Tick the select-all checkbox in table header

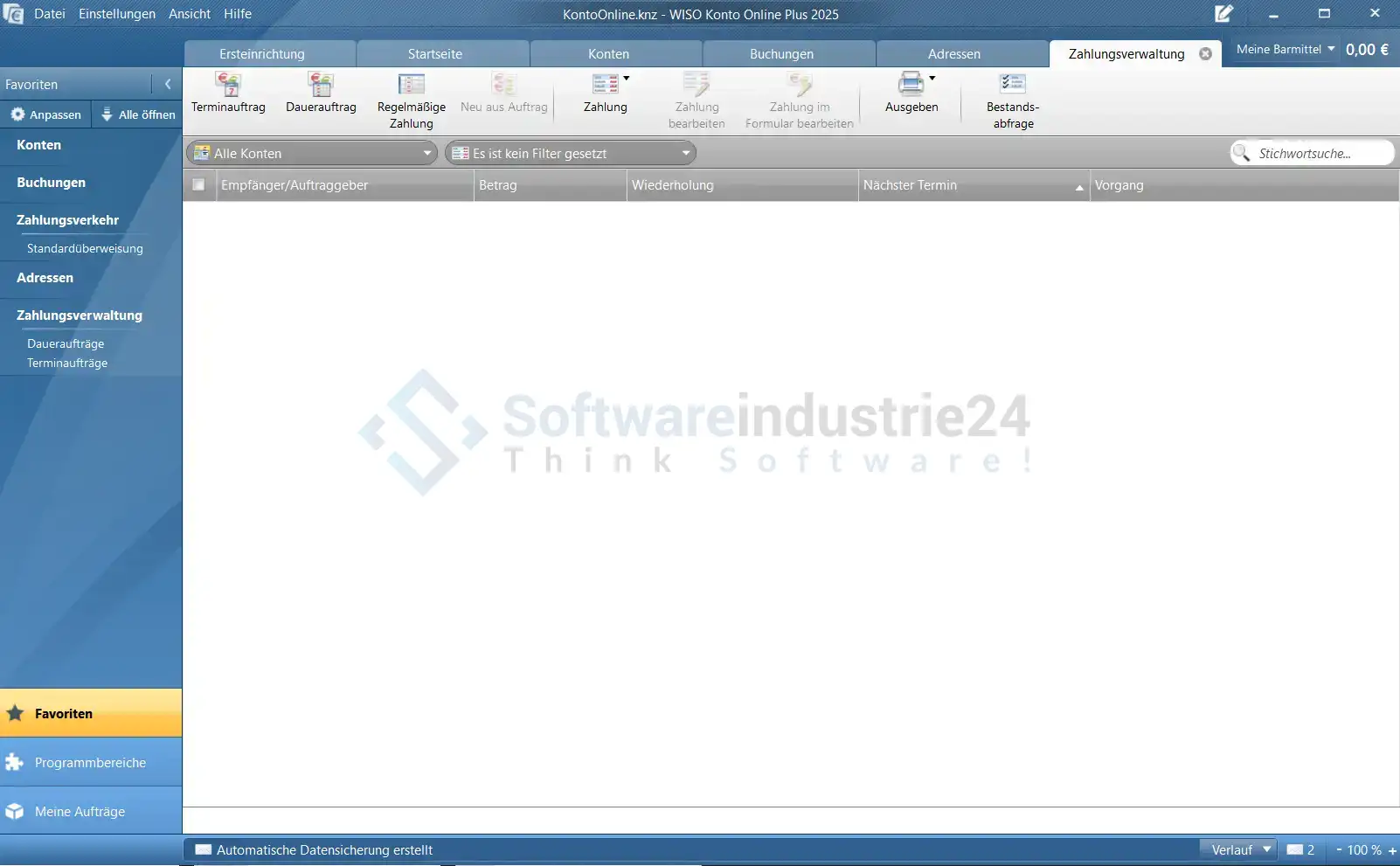coord(199,185)
